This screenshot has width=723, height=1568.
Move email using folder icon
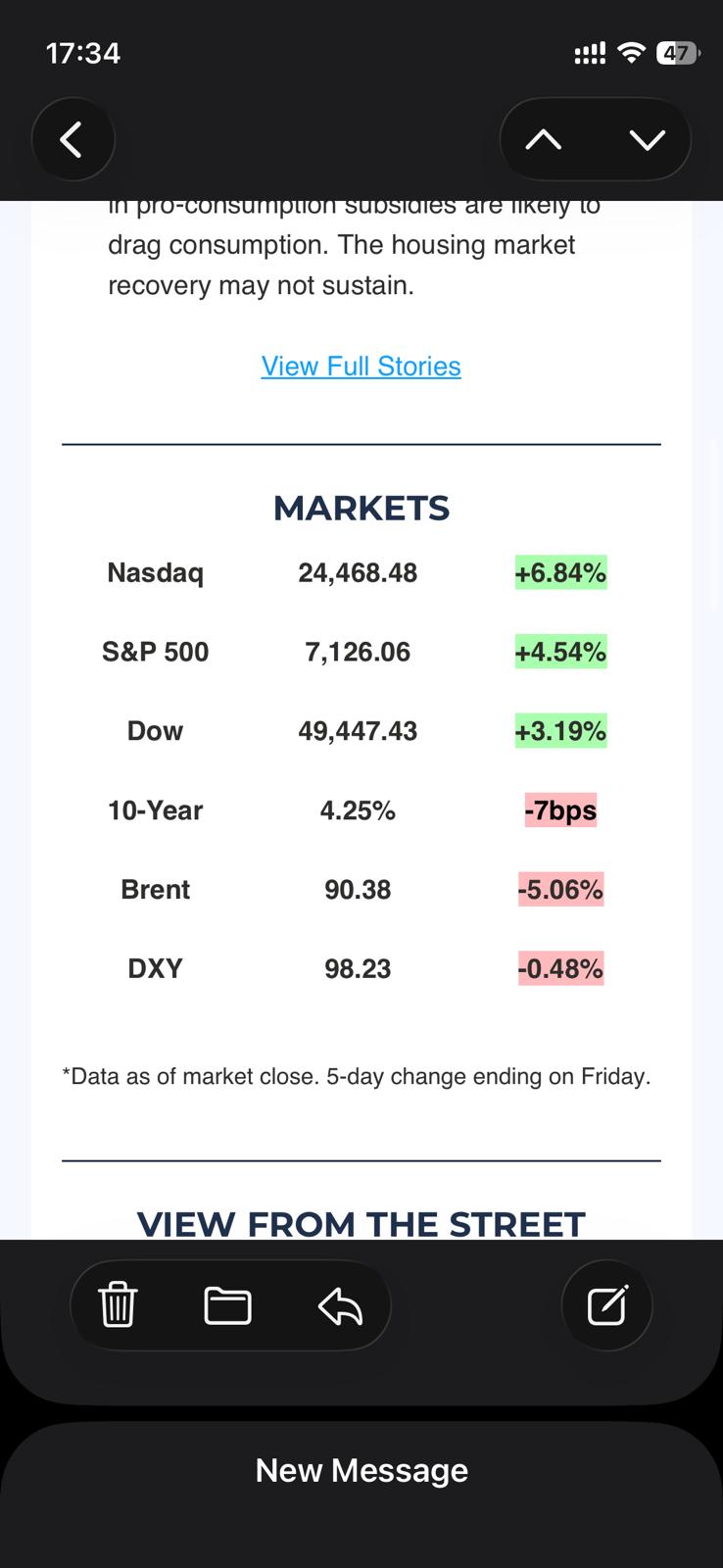[227, 1305]
